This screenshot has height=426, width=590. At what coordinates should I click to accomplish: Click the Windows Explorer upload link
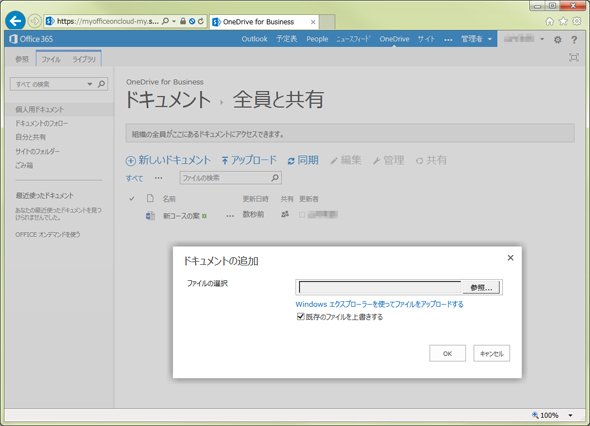pyautogui.click(x=379, y=304)
